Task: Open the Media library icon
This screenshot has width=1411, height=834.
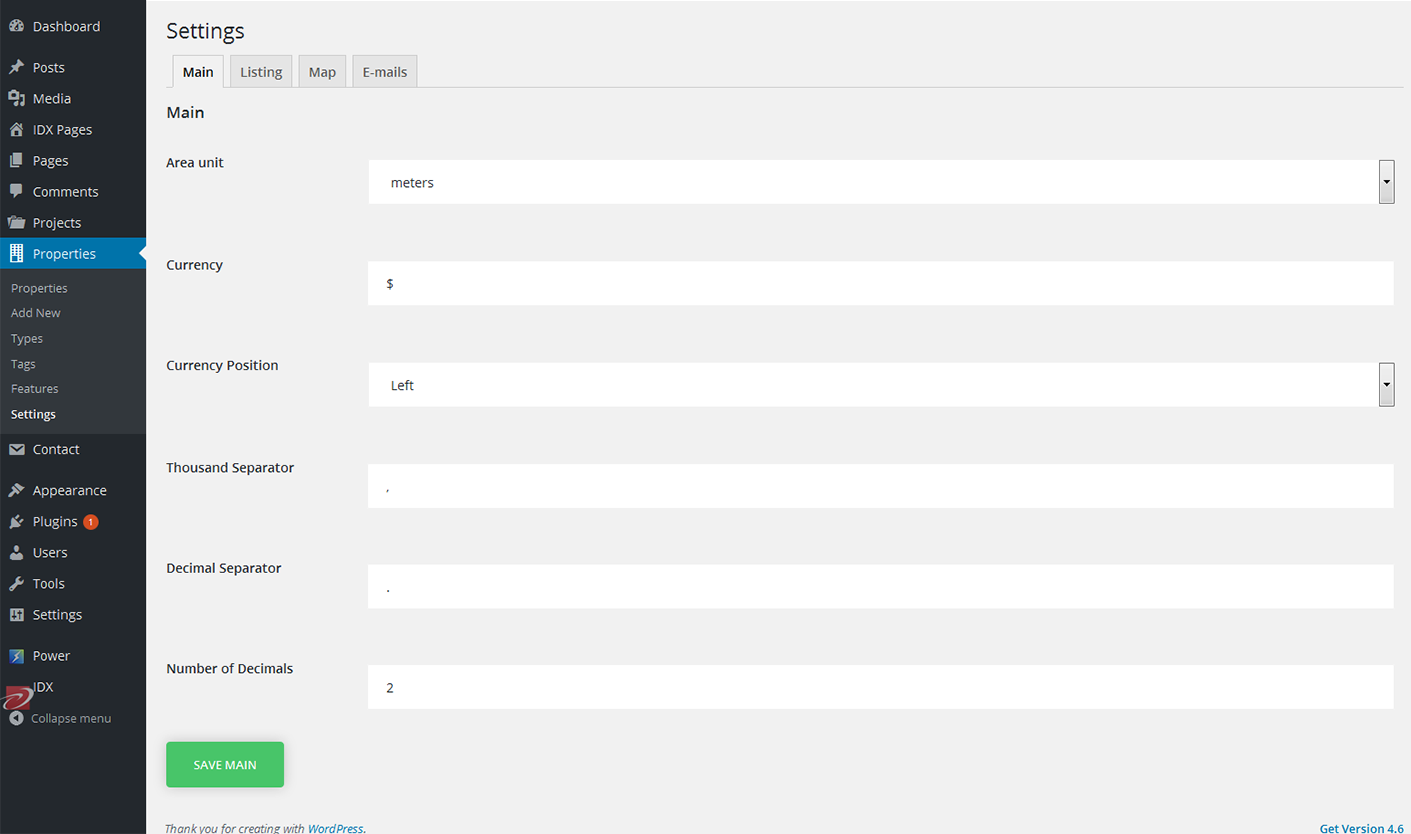Action: (17, 98)
